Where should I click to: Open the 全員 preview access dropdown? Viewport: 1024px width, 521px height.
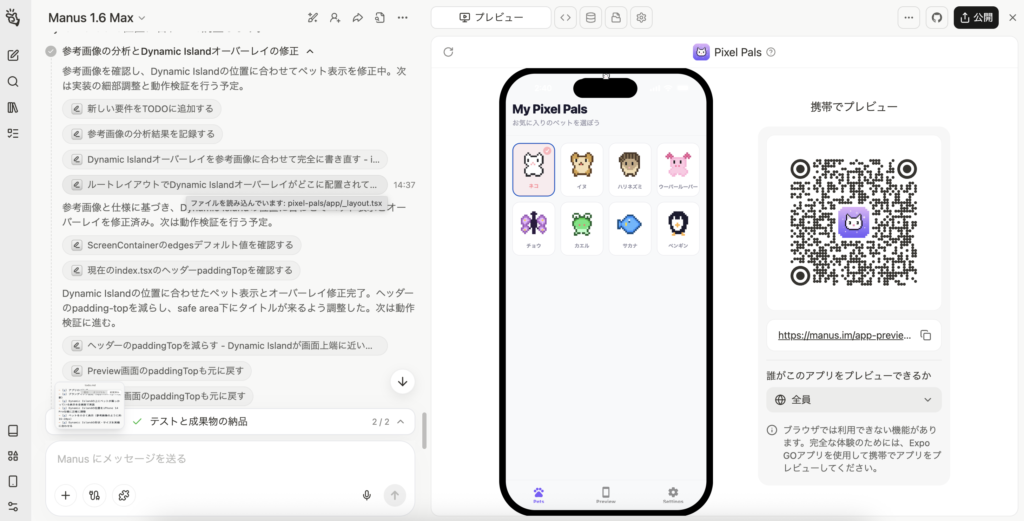(854, 400)
